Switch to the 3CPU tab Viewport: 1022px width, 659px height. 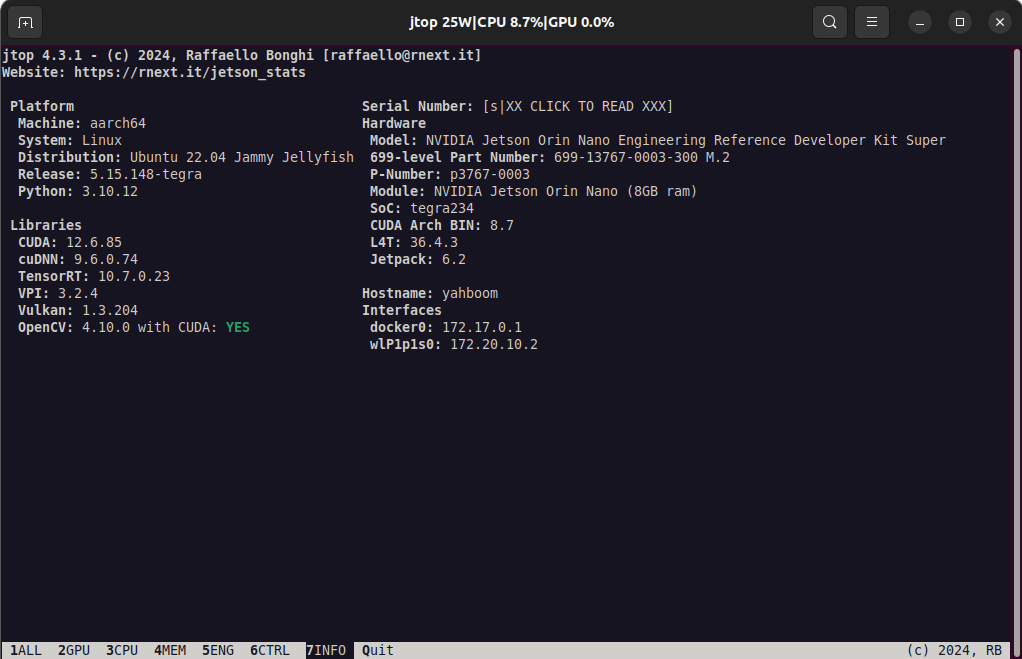click(x=122, y=651)
